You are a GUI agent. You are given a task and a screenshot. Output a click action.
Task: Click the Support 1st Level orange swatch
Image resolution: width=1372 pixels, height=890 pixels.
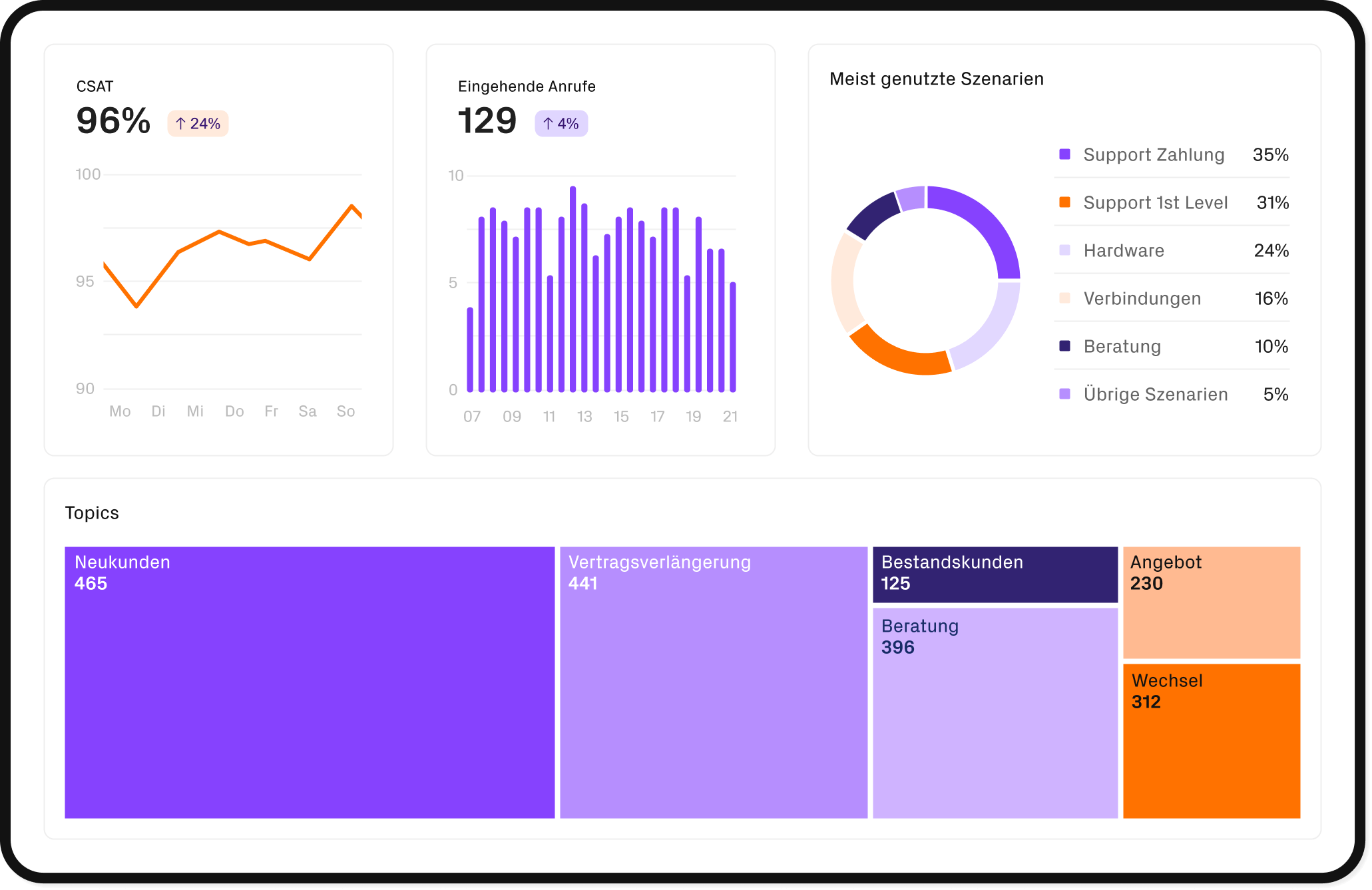click(x=1064, y=202)
